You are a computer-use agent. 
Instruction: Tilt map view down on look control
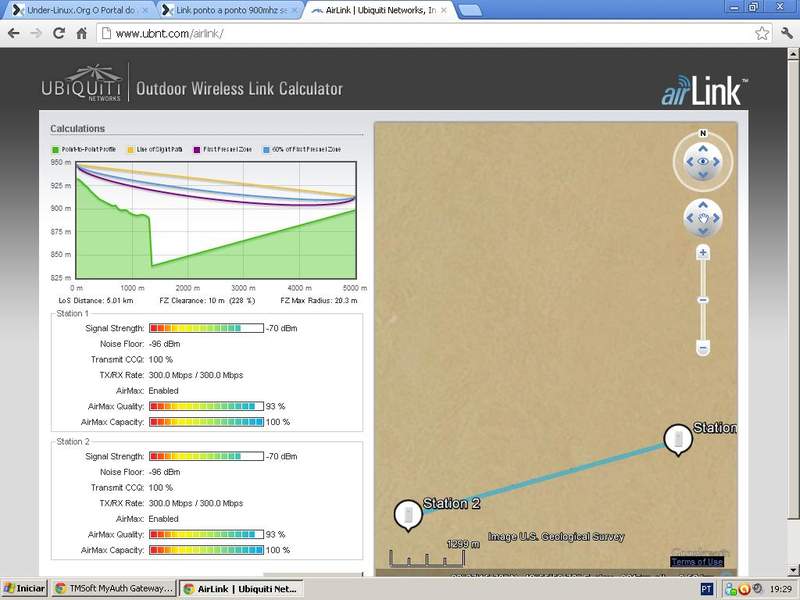point(703,175)
